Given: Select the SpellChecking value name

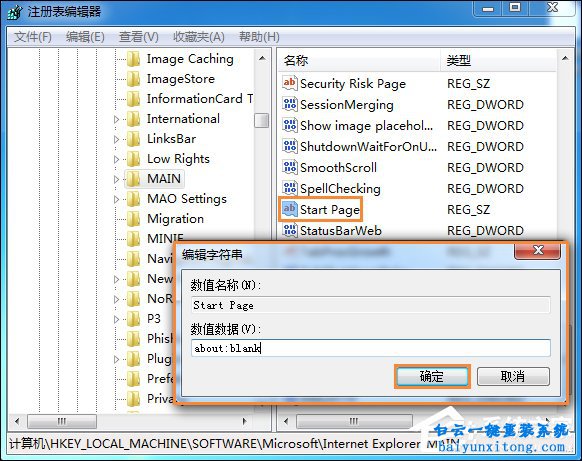Looking at the screenshot, I should (340, 189).
